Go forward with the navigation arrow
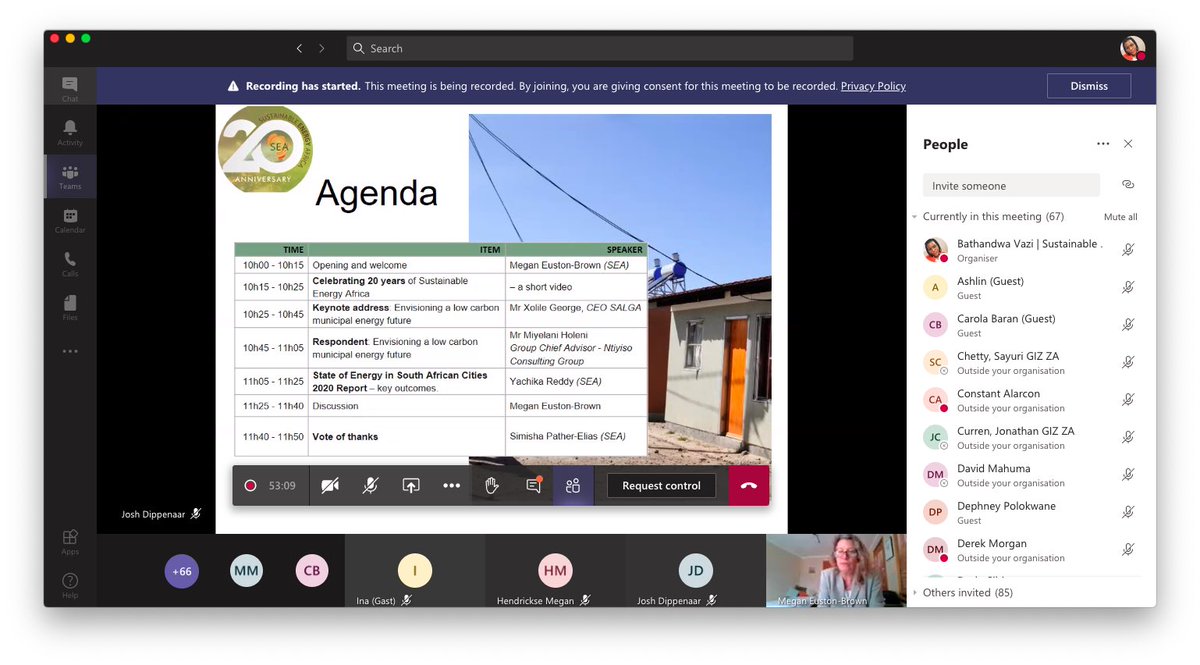Image resolution: width=1200 pixels, height=665 pixels. point(322,48)
